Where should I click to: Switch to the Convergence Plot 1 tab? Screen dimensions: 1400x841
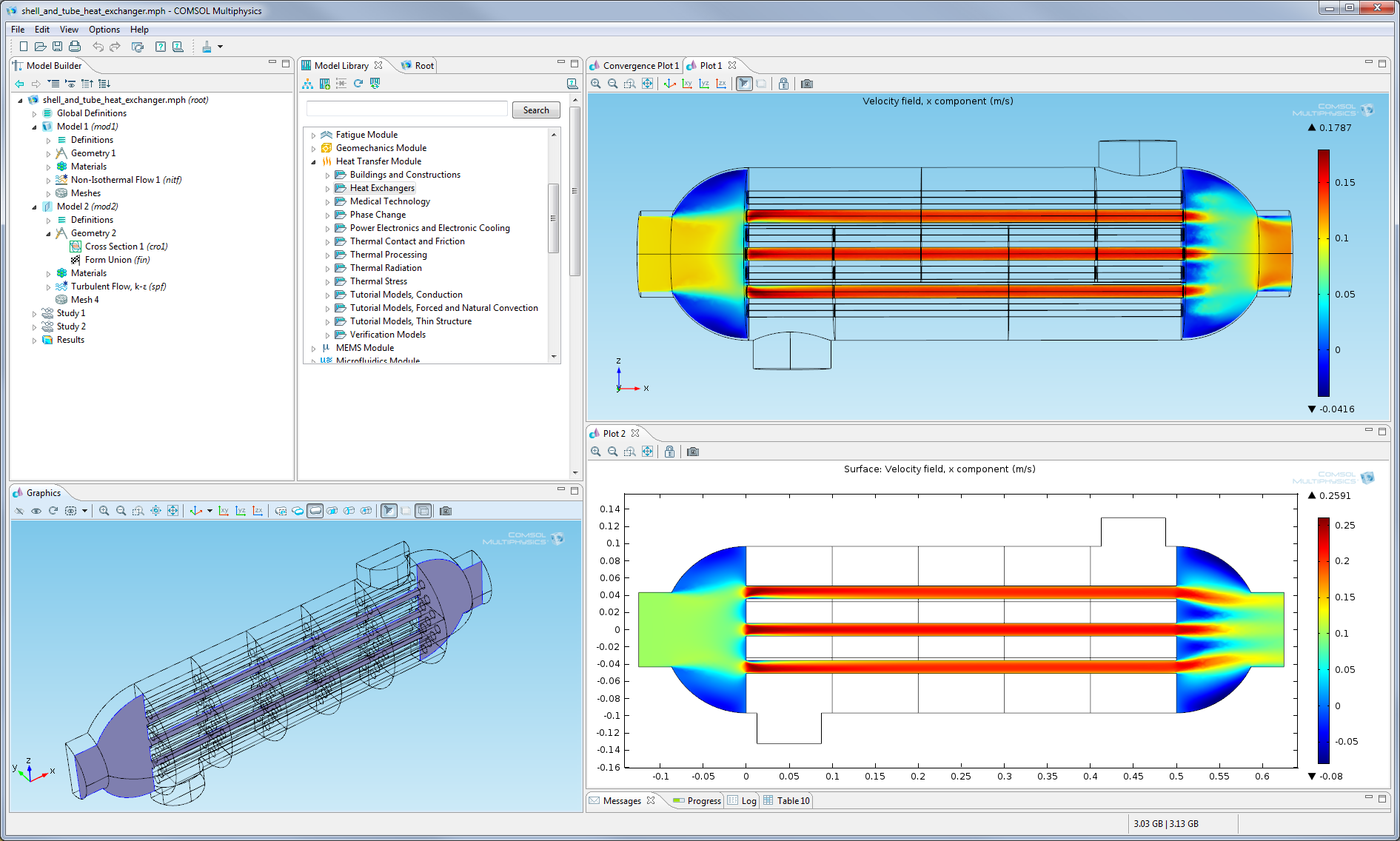click(x=634, y=66)
